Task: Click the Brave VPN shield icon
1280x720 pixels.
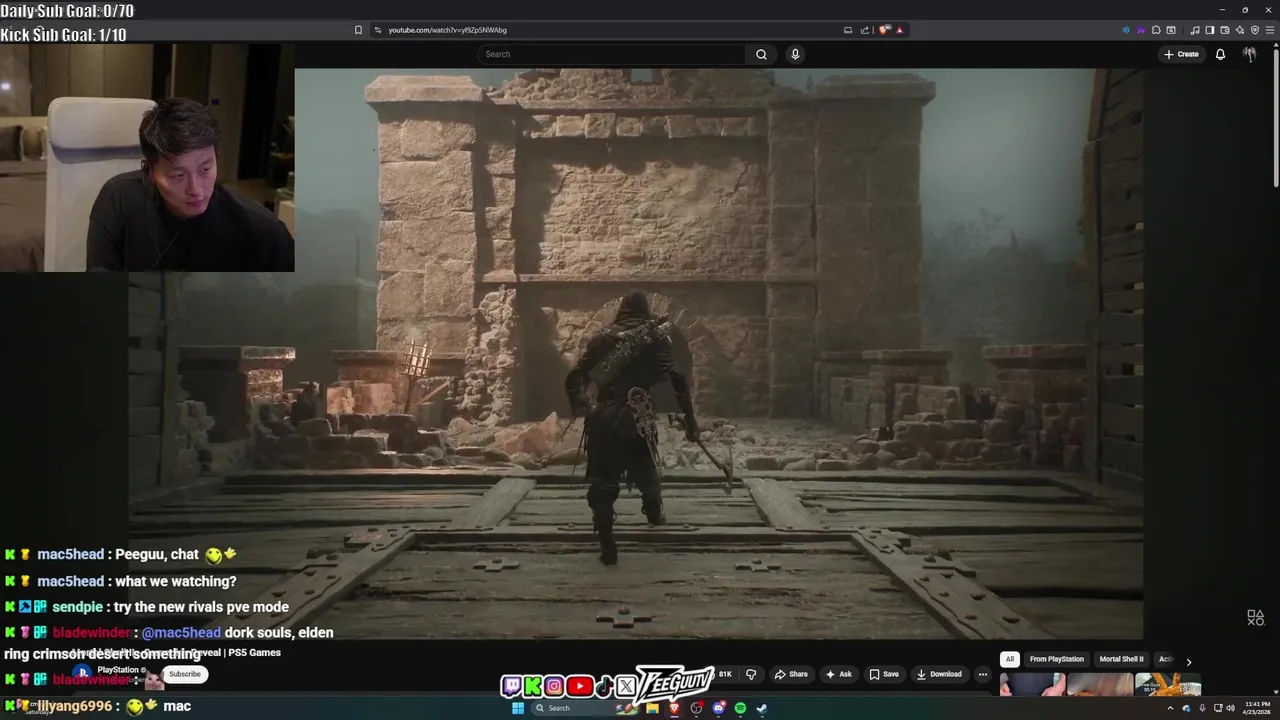Action: click(1255, 30)
